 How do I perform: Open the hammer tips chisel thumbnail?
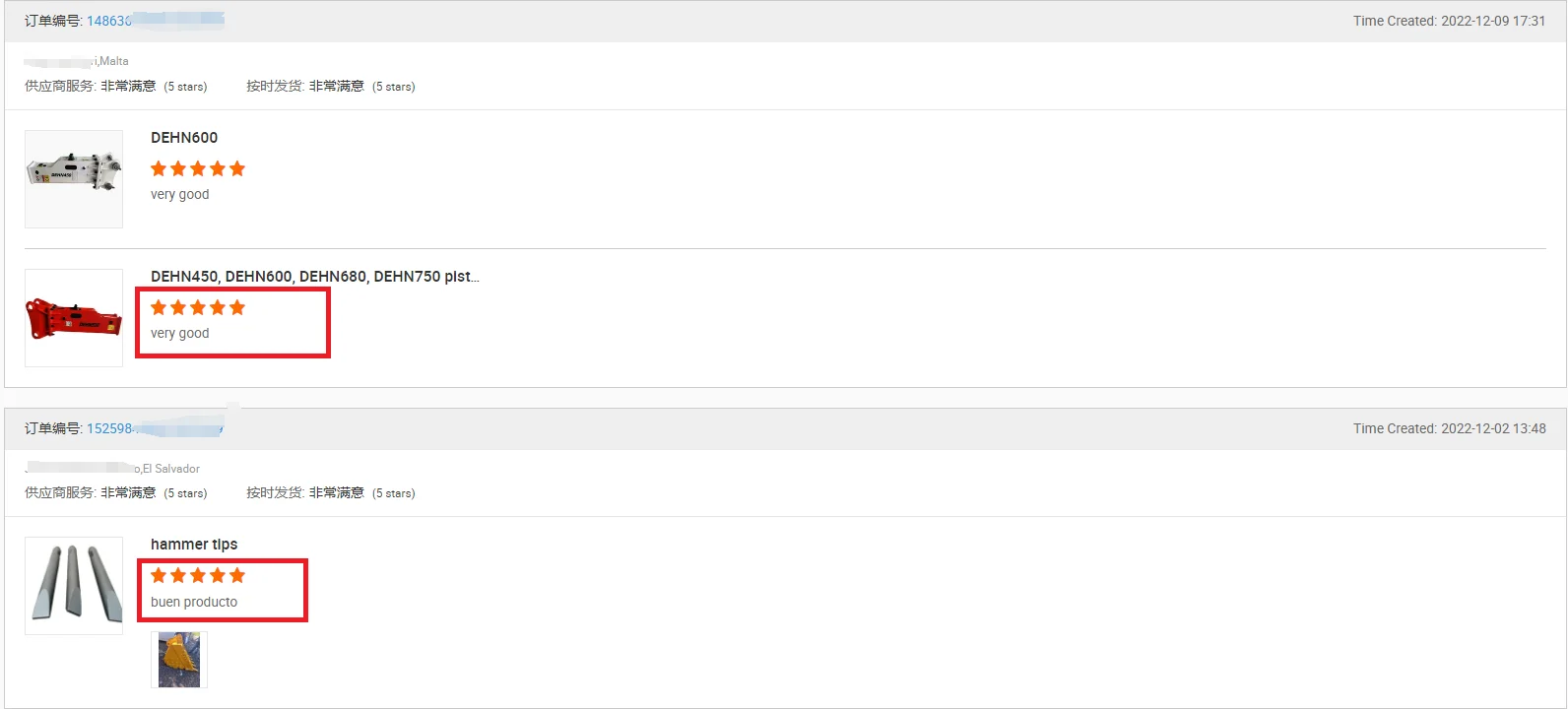pos(74,585)
